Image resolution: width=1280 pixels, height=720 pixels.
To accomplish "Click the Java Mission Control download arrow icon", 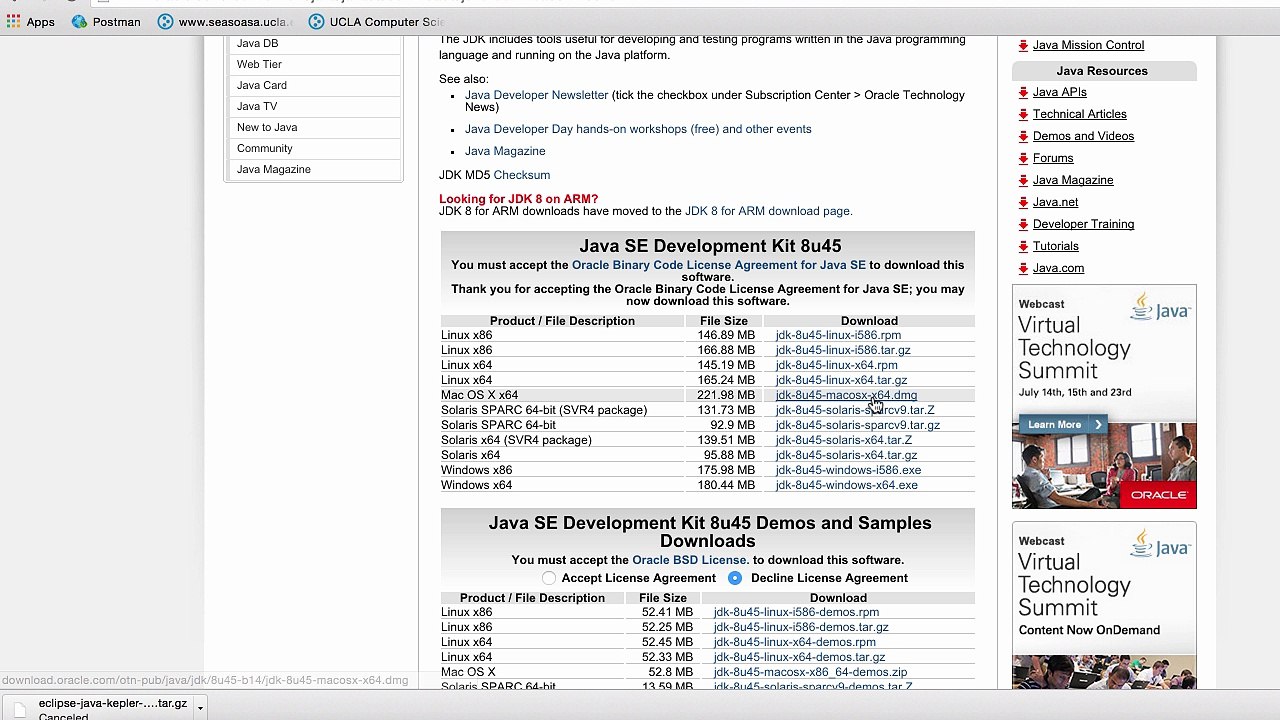I will coord(1023,46).
